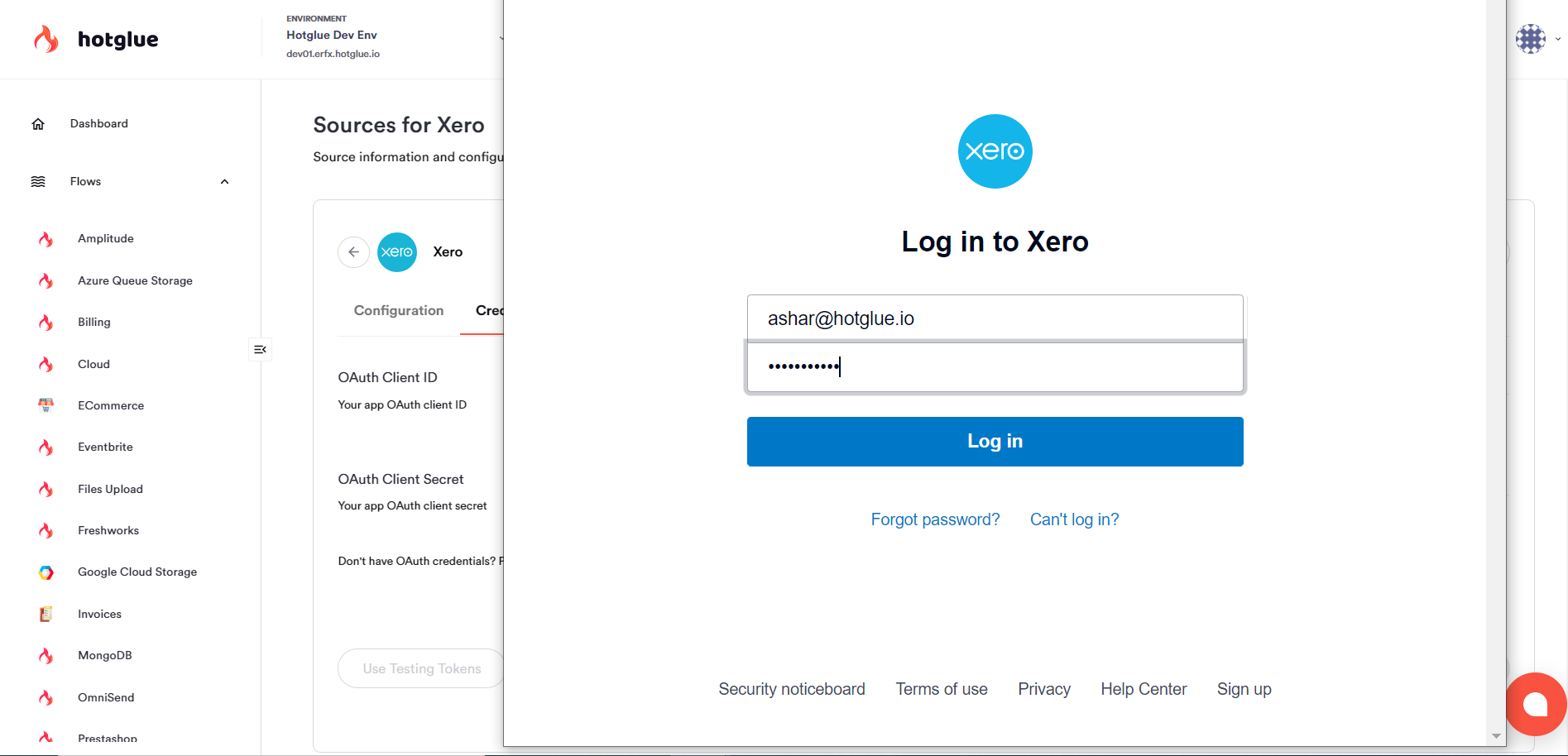This screenshot has width=1568, height=756.
Task: Open the Amplitude flow entry
Action: point(106,239)
